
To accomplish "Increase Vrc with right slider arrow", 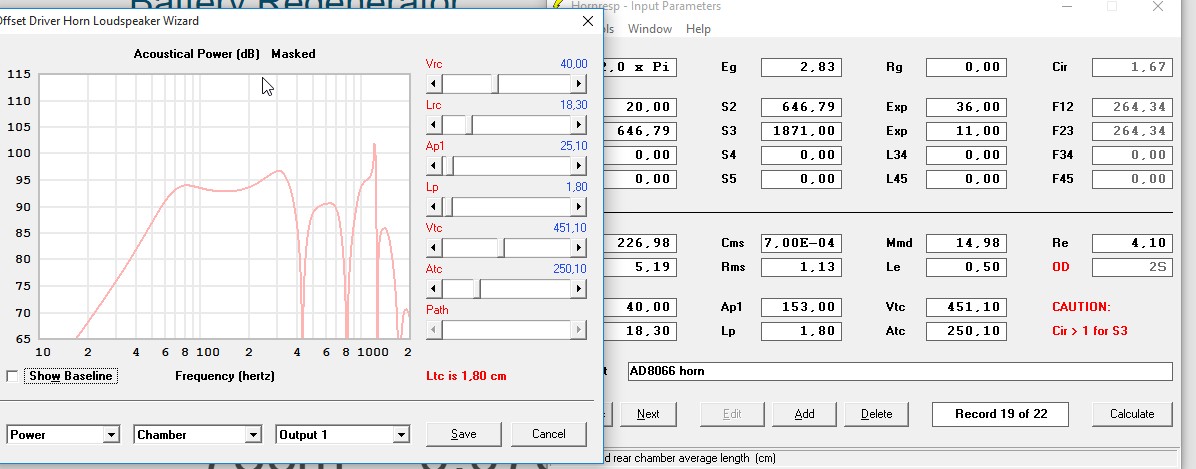I will pos(579,84).
